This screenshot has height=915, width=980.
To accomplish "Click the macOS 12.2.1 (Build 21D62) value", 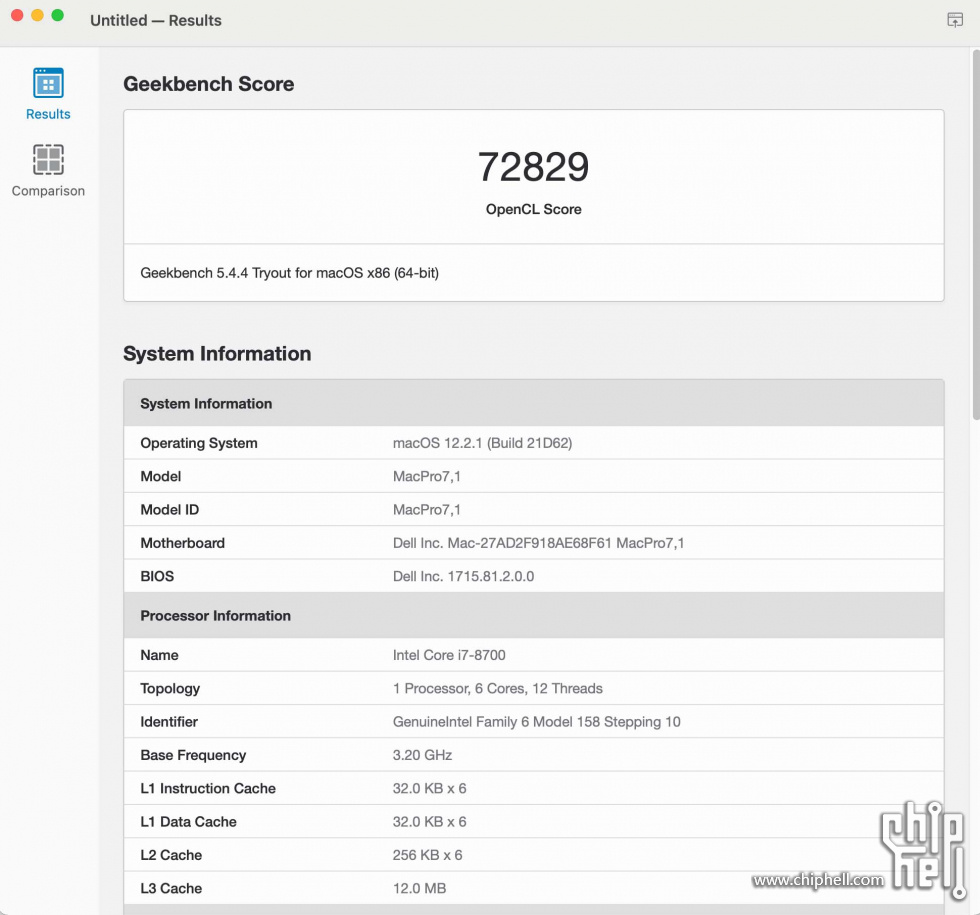I will 482,443.
